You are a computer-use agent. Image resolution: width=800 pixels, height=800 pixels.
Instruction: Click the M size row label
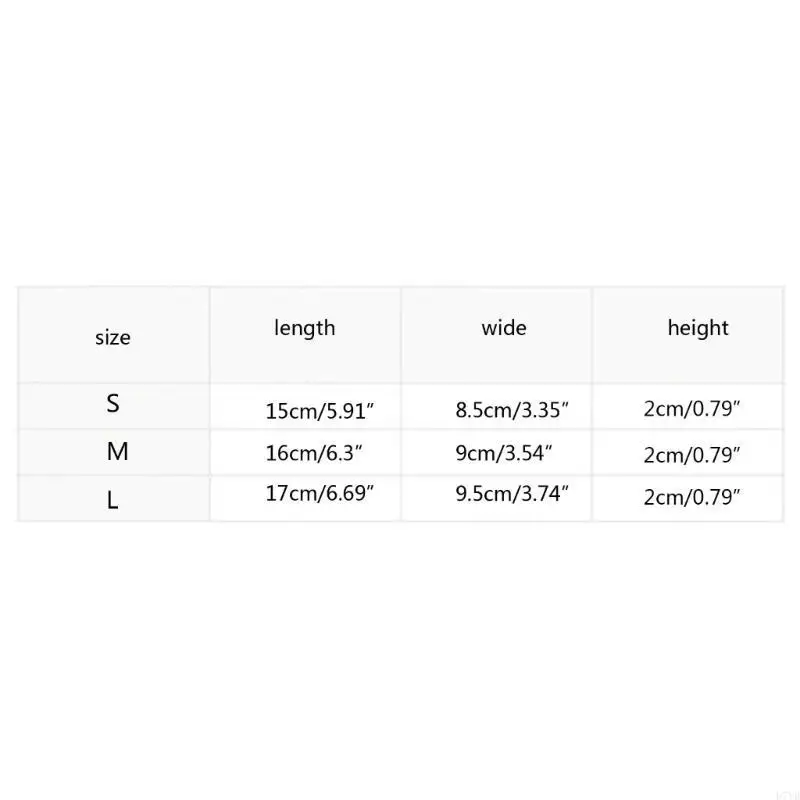coord(118,452)
